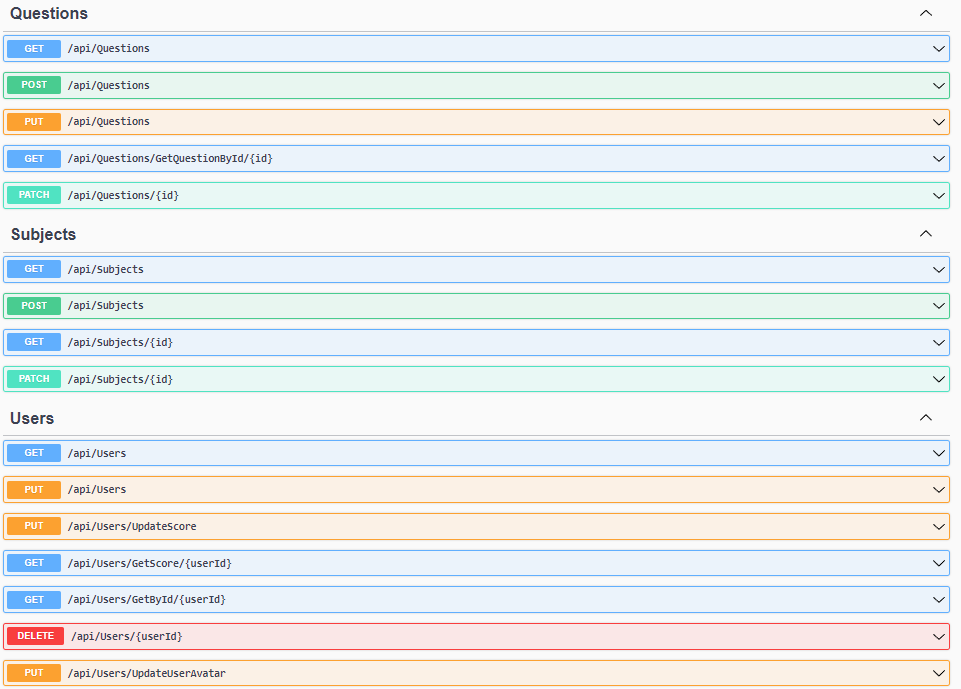Click the GET badge for /api/Users

[34, 453]
